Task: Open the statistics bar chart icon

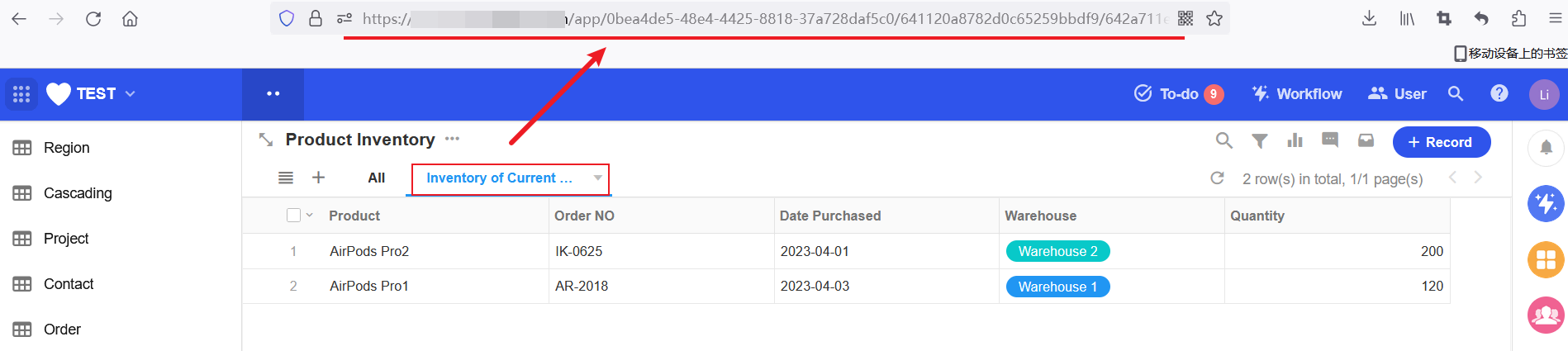Action: (1295, 140)
